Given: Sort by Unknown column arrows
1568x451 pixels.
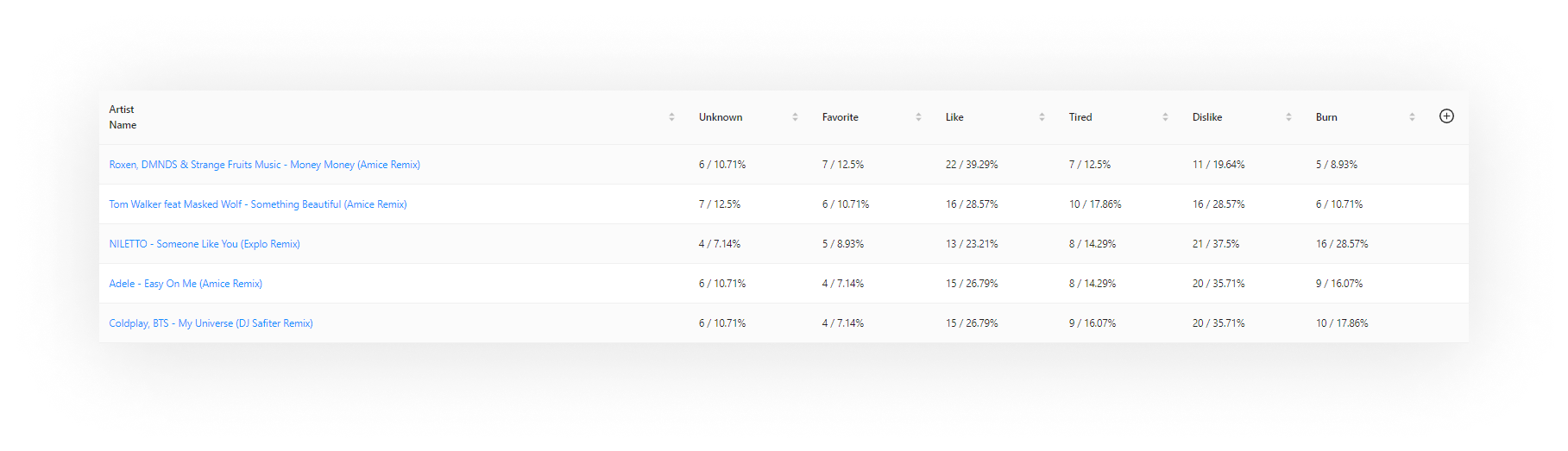Looking at the screenshot, I should click(x=795, y=117).
